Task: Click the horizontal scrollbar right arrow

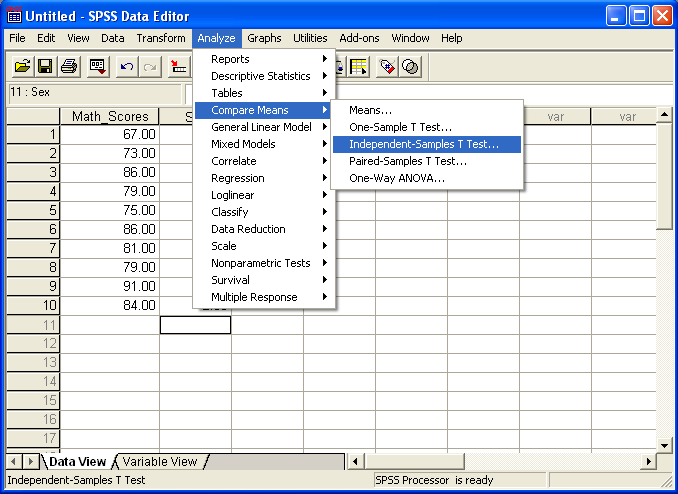Action: 648,462
